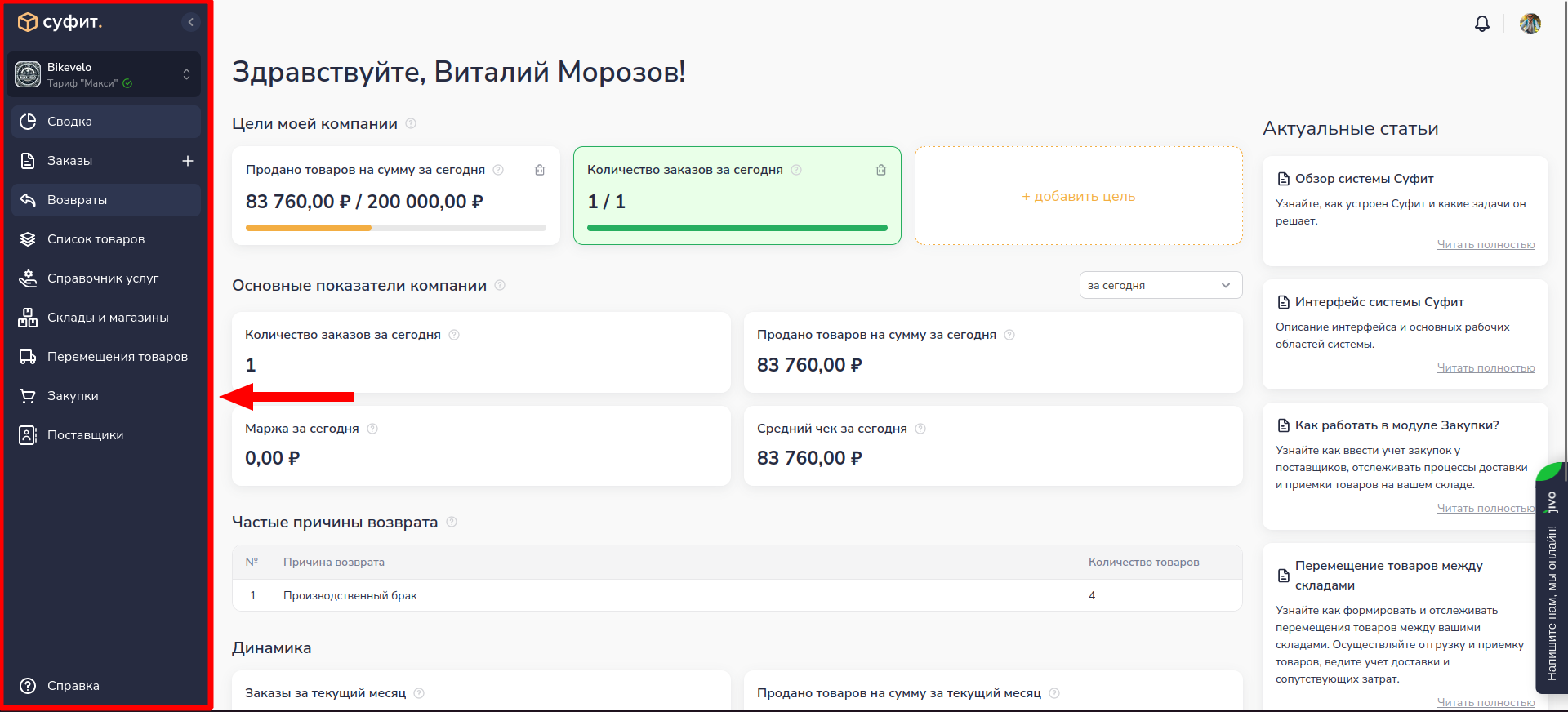Click the Суфит logo icon
This screenshot has width=1568, height=712.
click(x=28, y=22)
